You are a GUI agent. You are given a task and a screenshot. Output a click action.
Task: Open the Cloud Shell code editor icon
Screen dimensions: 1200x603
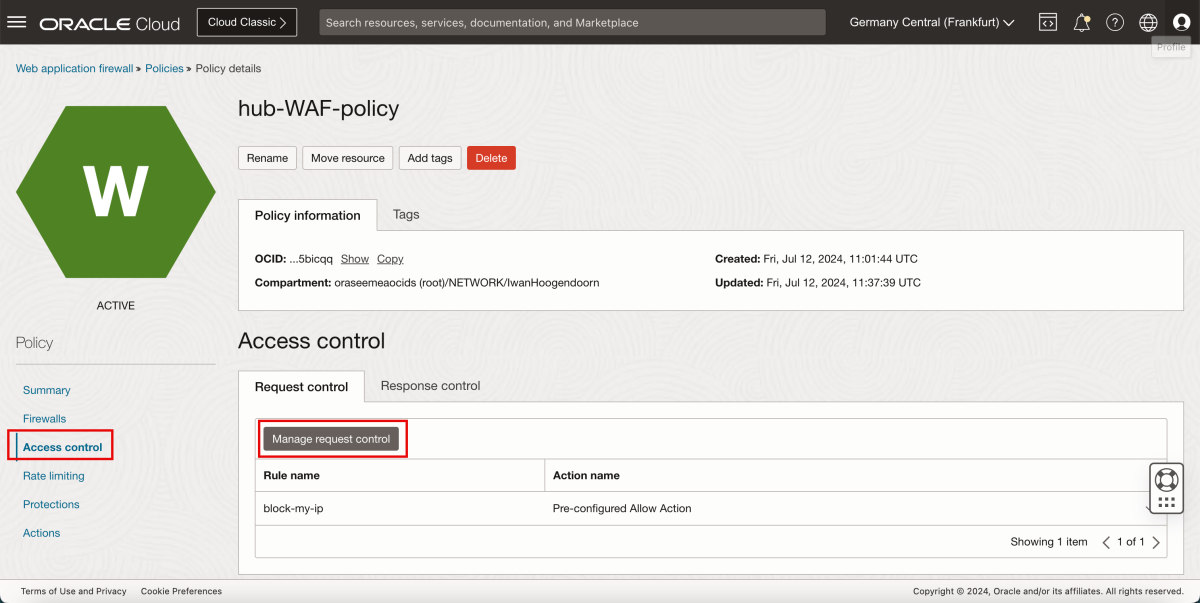(x=1047, y=22)
